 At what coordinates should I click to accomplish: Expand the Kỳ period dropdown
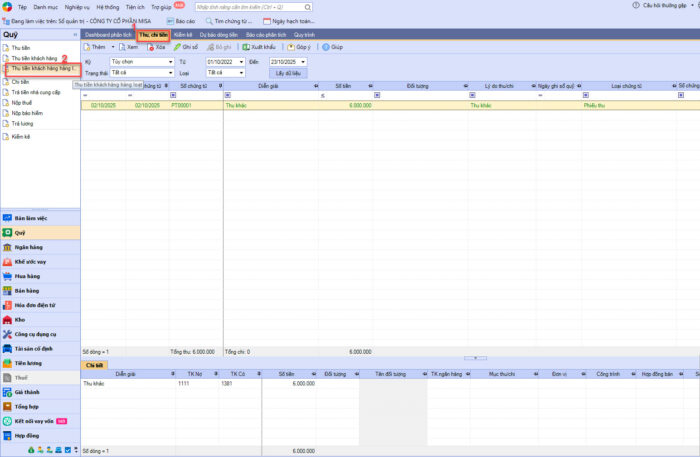point(170,61)
